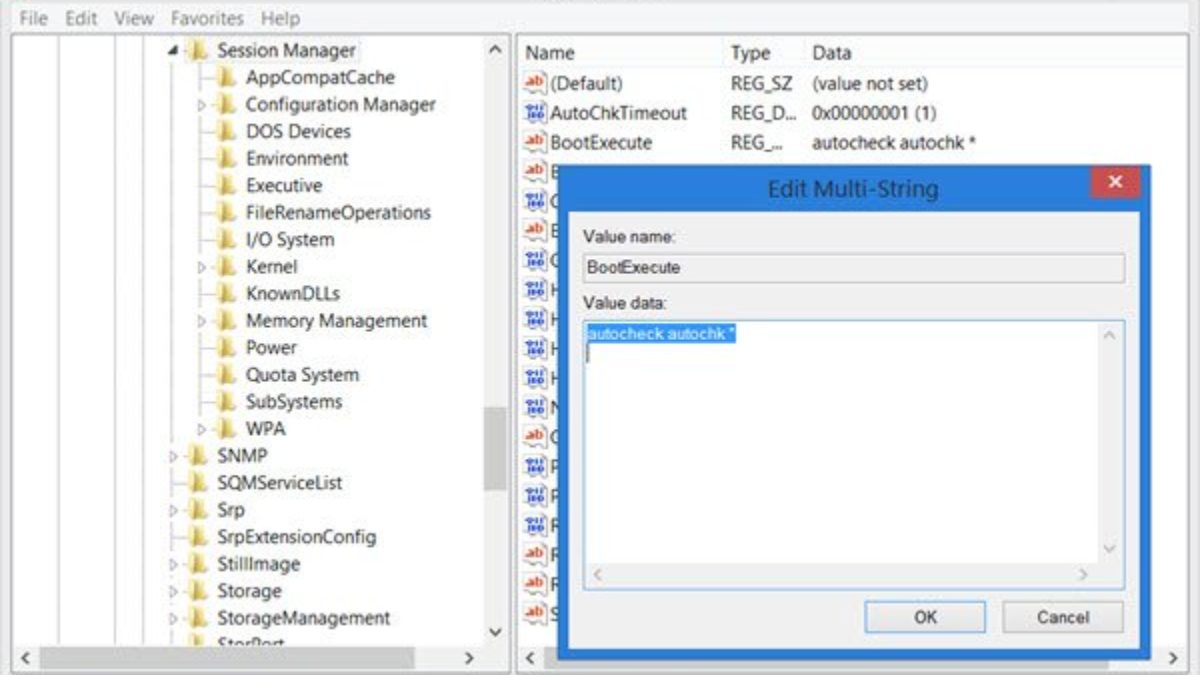Open the Edit menu

pyautogui.click(x=81, y=18)
